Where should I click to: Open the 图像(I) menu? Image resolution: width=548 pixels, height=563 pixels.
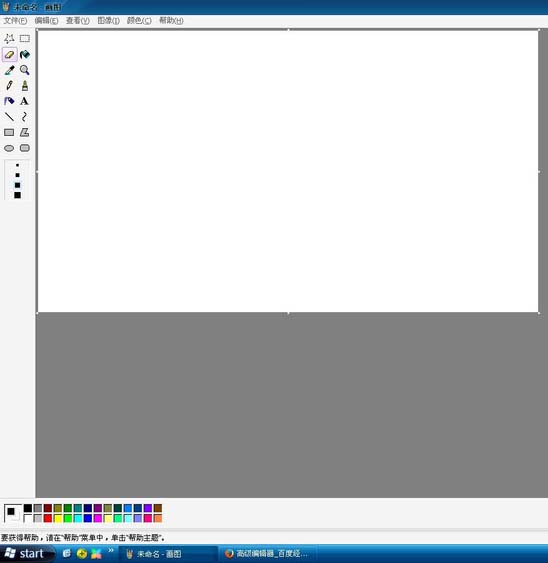click(x=108, y=21)
